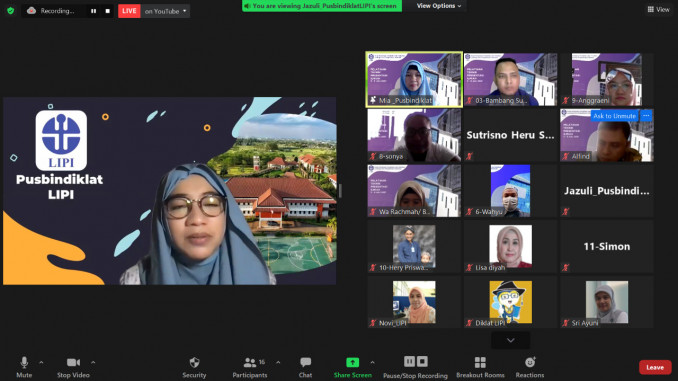Leave the meeting with the red button
This screenshot has height=381, width=678.
click(655, 367)
